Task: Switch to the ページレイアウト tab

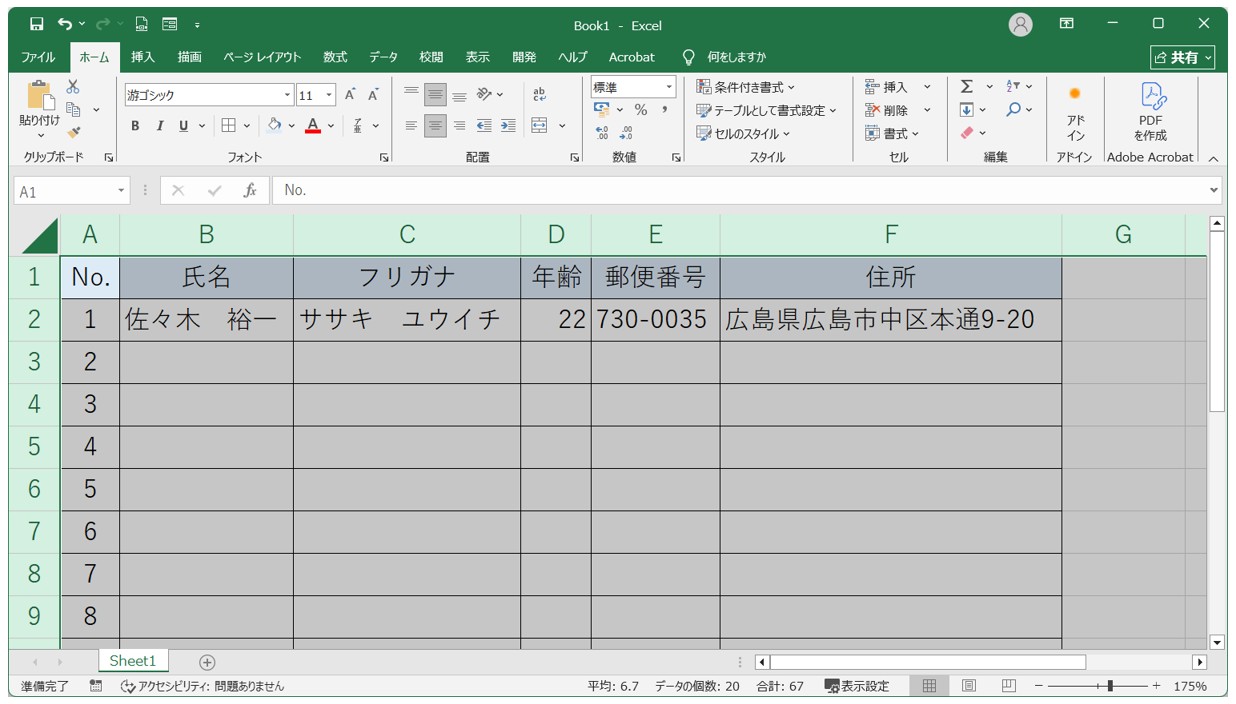Action: click(x=262, y=57)
